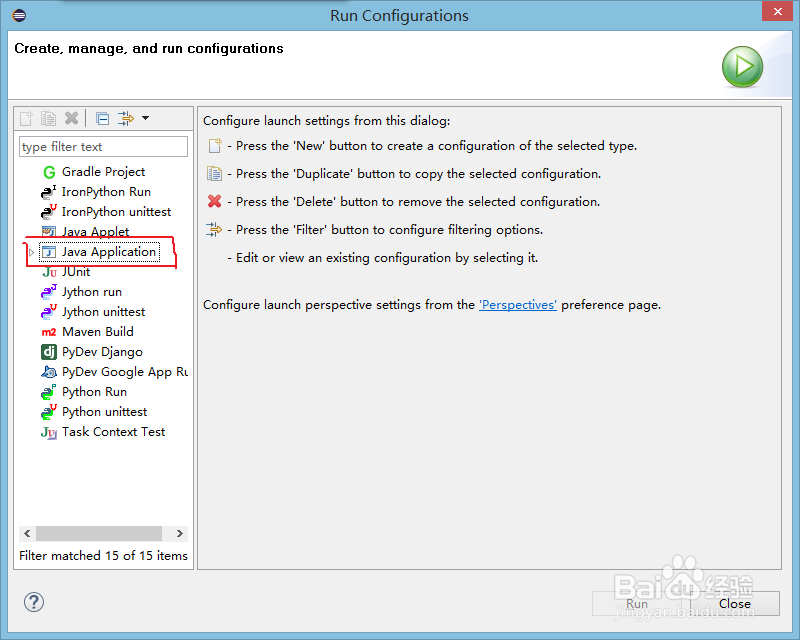Choose the JUnit label
This screenshot has width=800, height=640.
(x=76, y=272)
